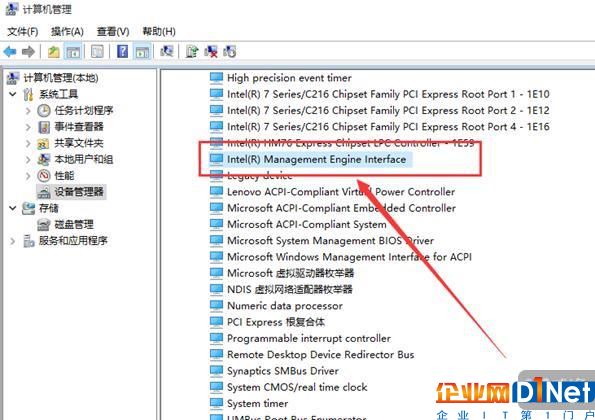The height and width of the screenshot is (420, 595).
Task: Expand the 性能 node
Action: [28, 176]
